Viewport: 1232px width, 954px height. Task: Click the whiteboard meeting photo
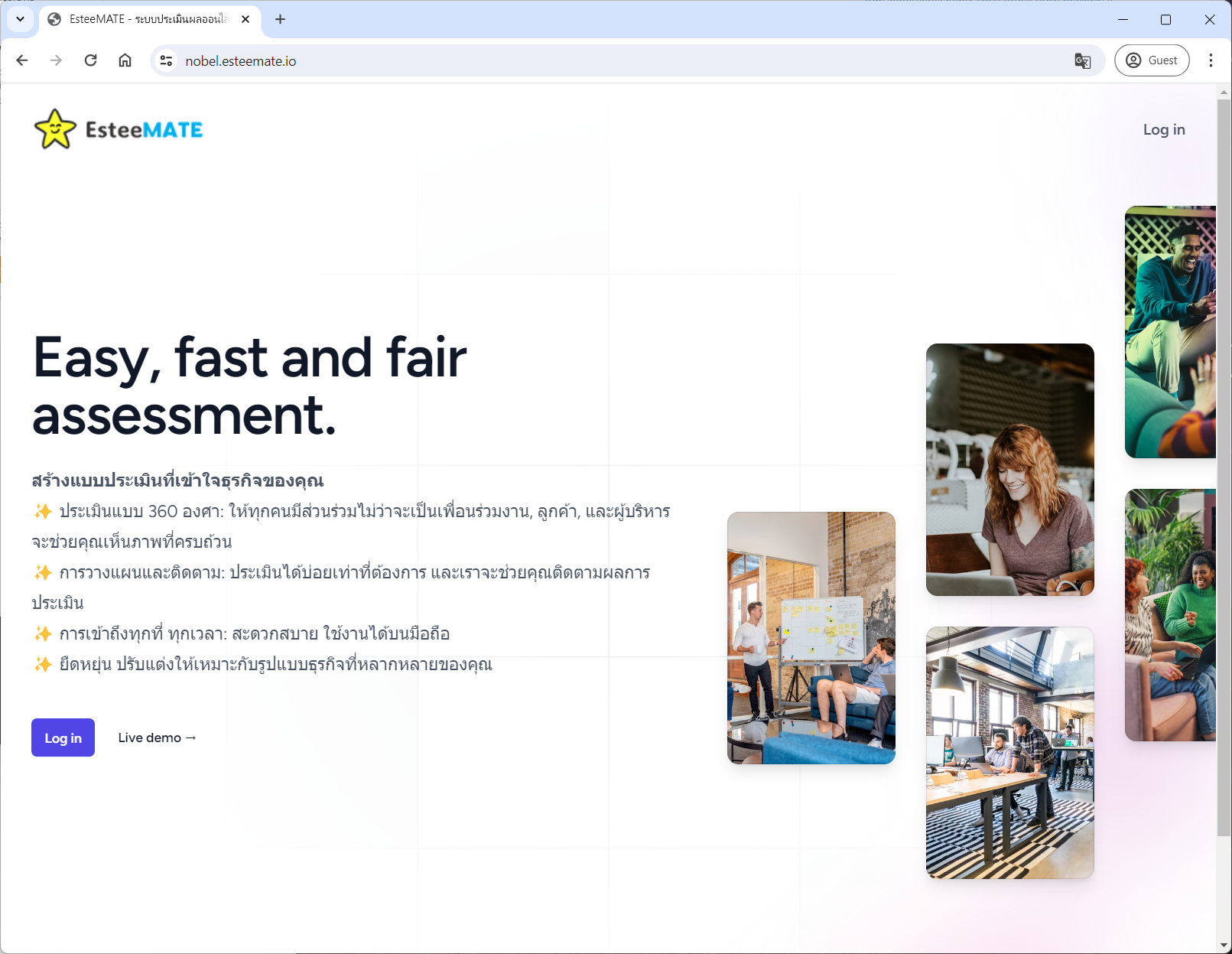coord(811,637)
